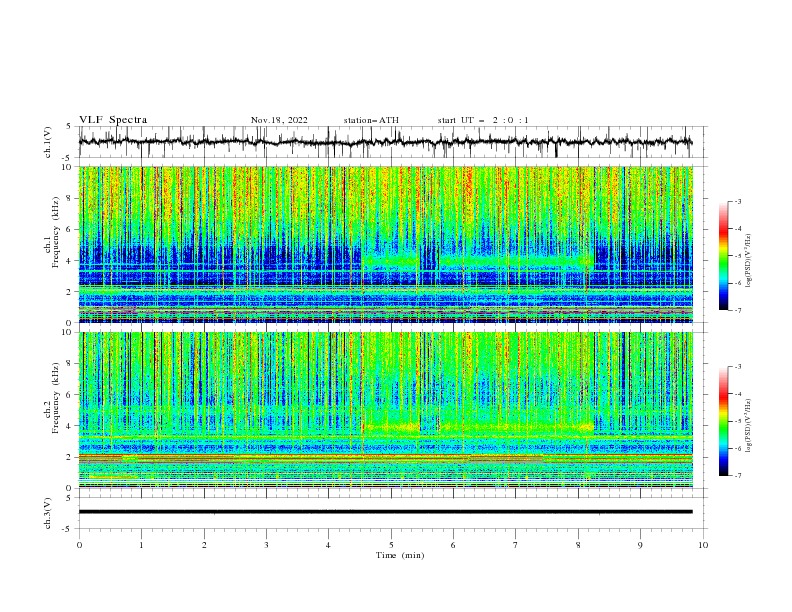Click inside the ch.2 spectrogram panel
This screenshot has height=612, width=792.
click(x=385, y=410)
